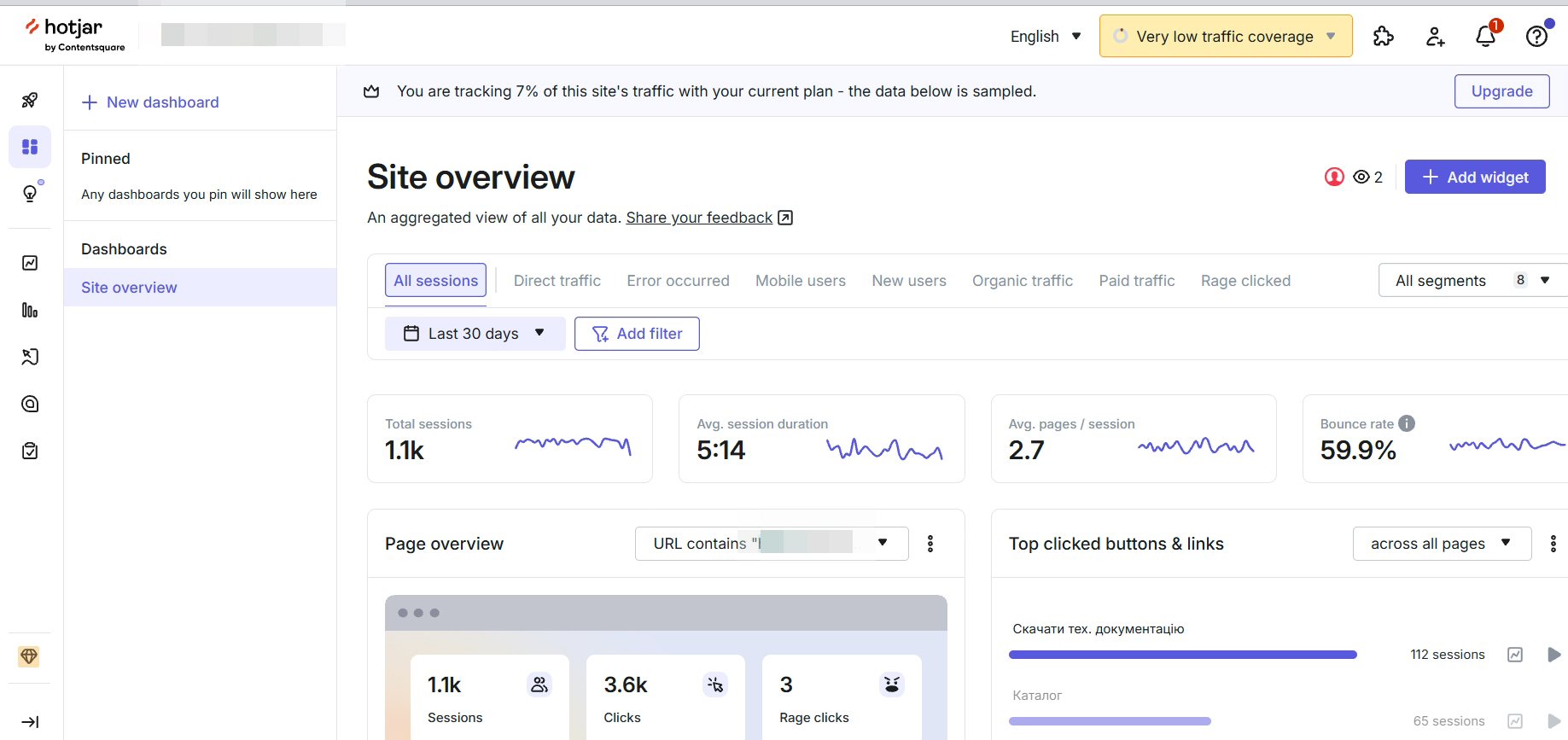The width and height of the screenshot is (1568, 740).
Task: Click the Avg. pages / session sparkline
Action: click(1196, 445)
